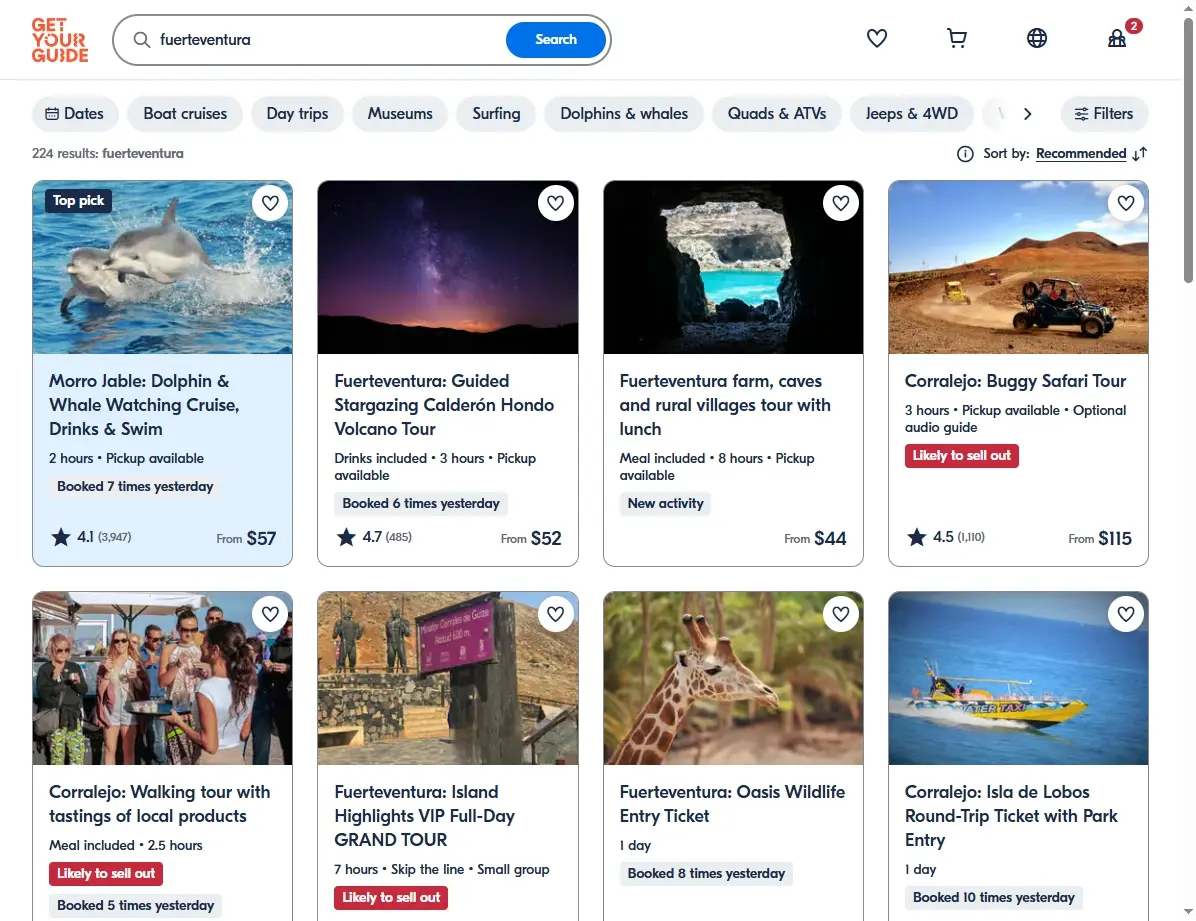Favorite the Dolphin & Whale Watching Cruise
This screenshot has width=1196, height=921.
pos(270,203)
